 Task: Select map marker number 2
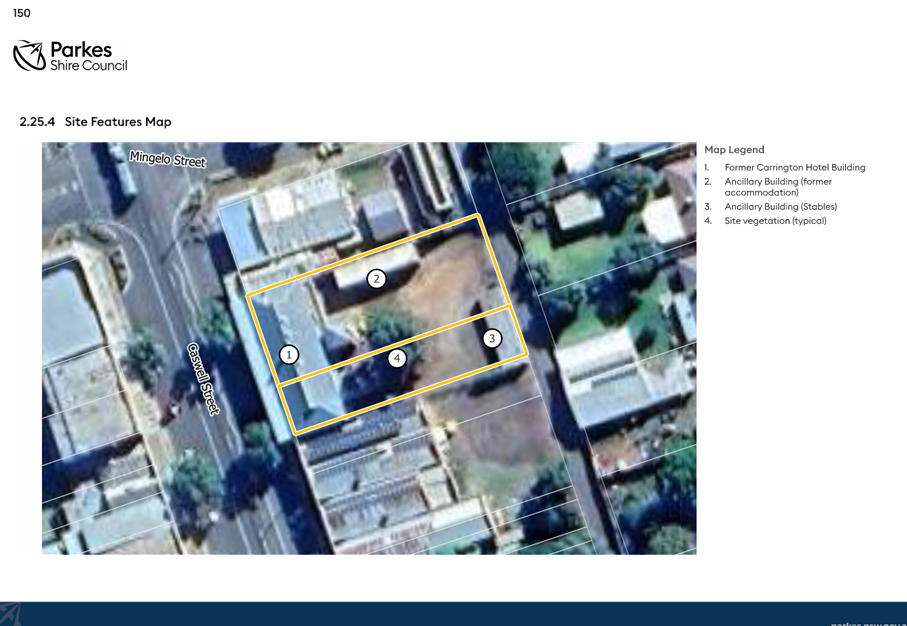pyautogui.click(x=377, y=279)
